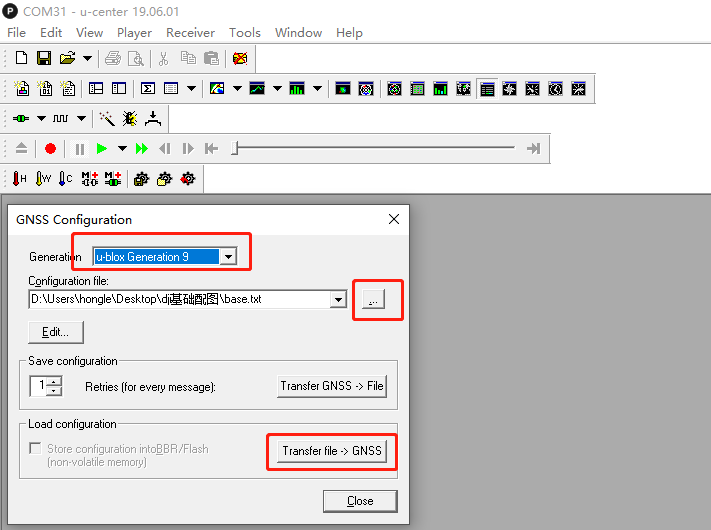This screenshot has height=530, width=711.
Task: Click the Go to End arrow button
Action: click(533, 148)
